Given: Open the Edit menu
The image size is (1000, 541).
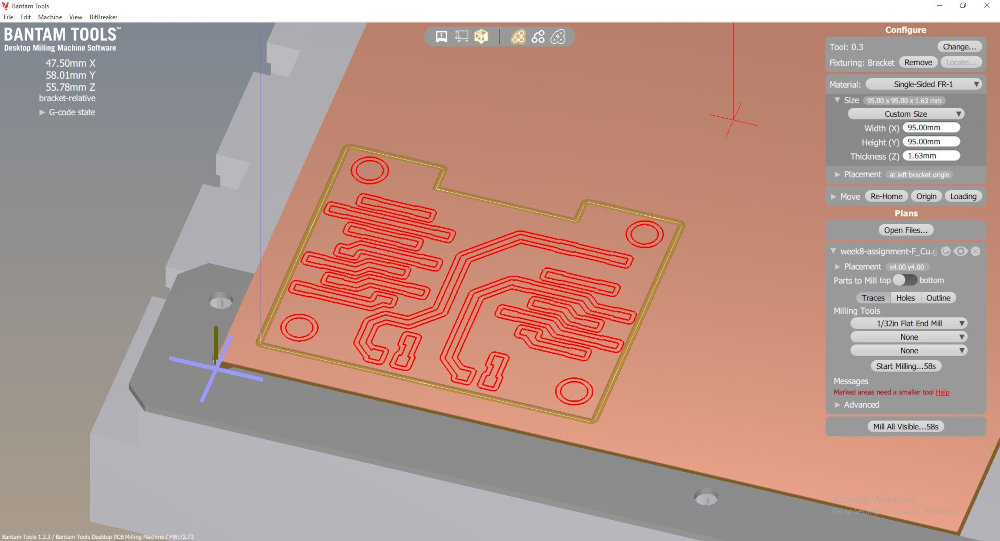Looking at the screenshot, I should coord(26,17).
